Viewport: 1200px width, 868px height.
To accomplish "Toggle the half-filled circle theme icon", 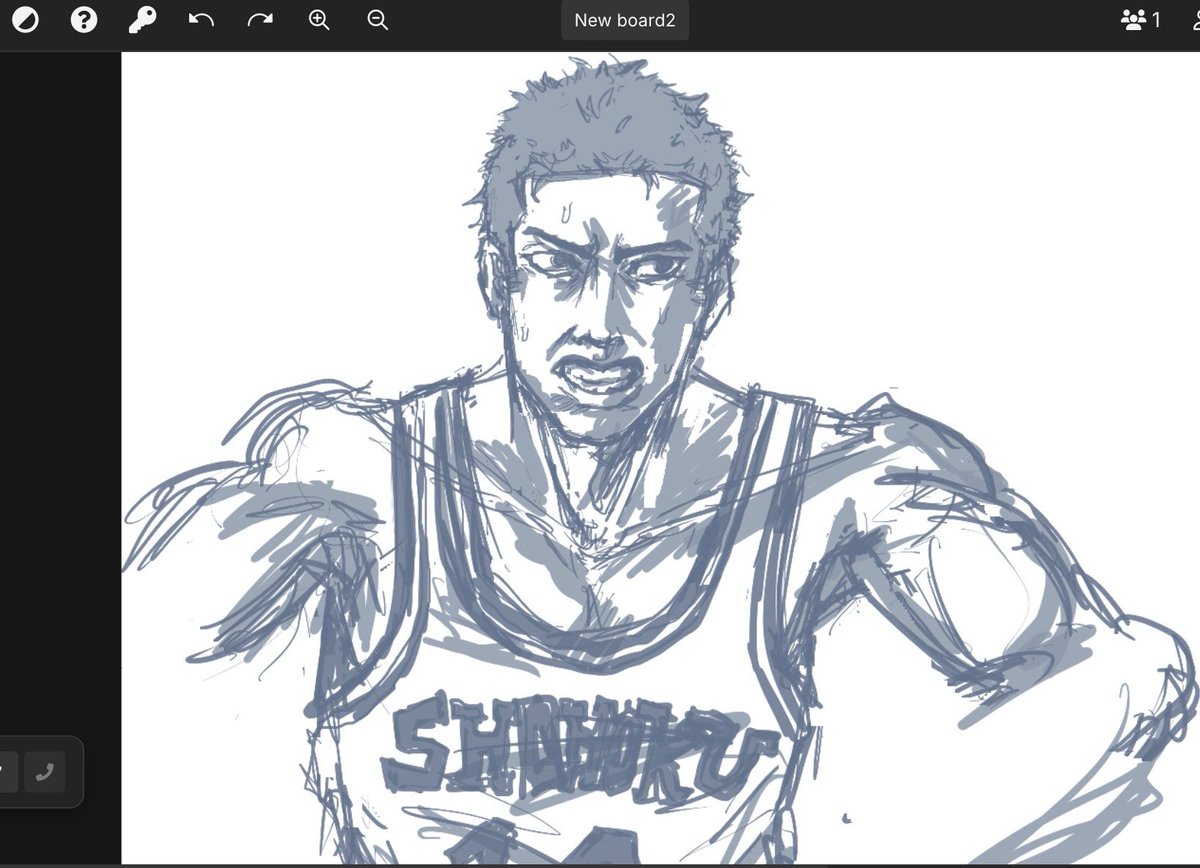I will 25,20.
